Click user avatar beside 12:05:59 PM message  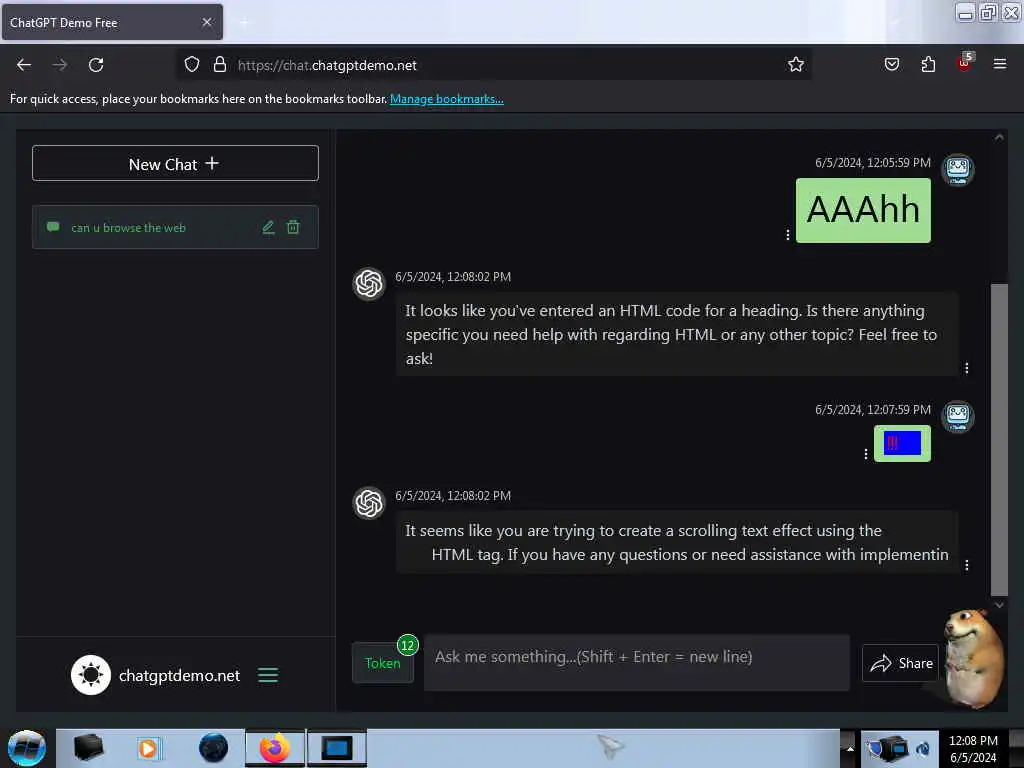[x=957, y=170]
